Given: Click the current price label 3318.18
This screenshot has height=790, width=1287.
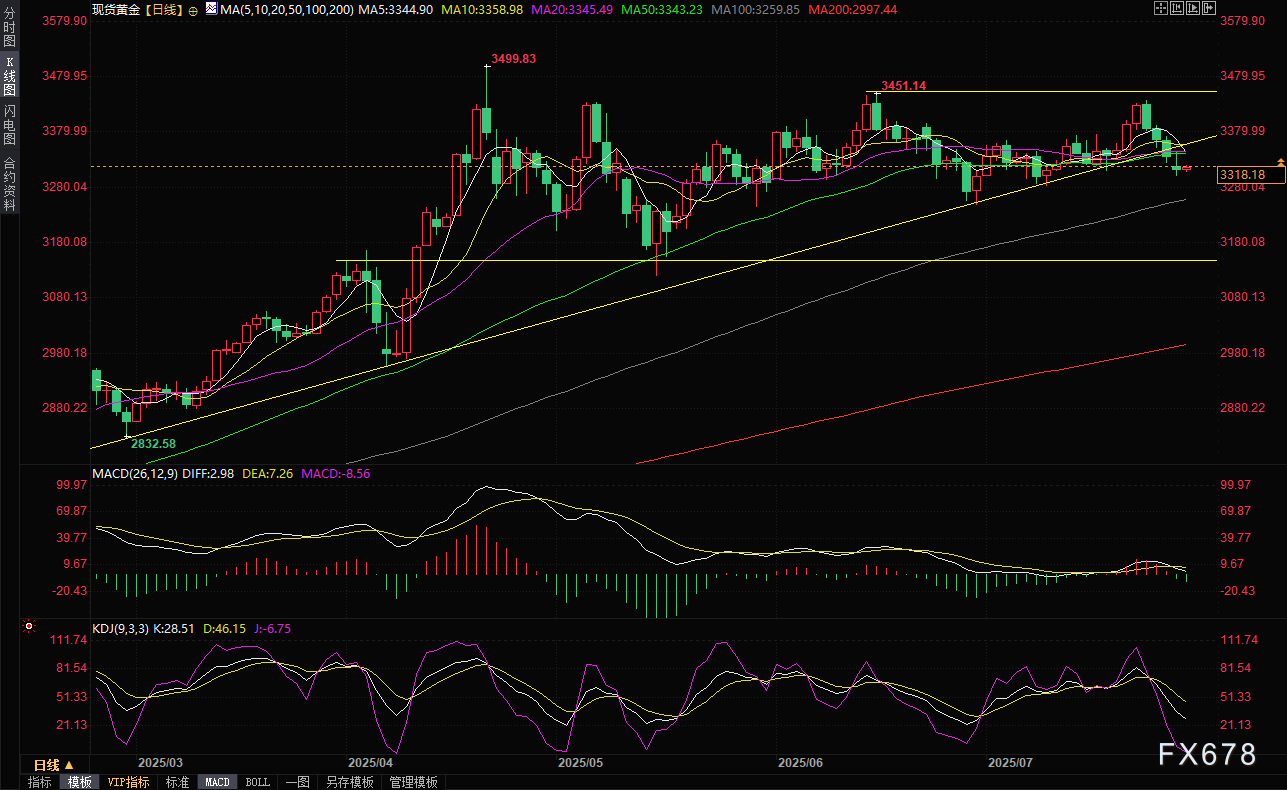Looking at the screenshot, I should (x=1241, y=175).
